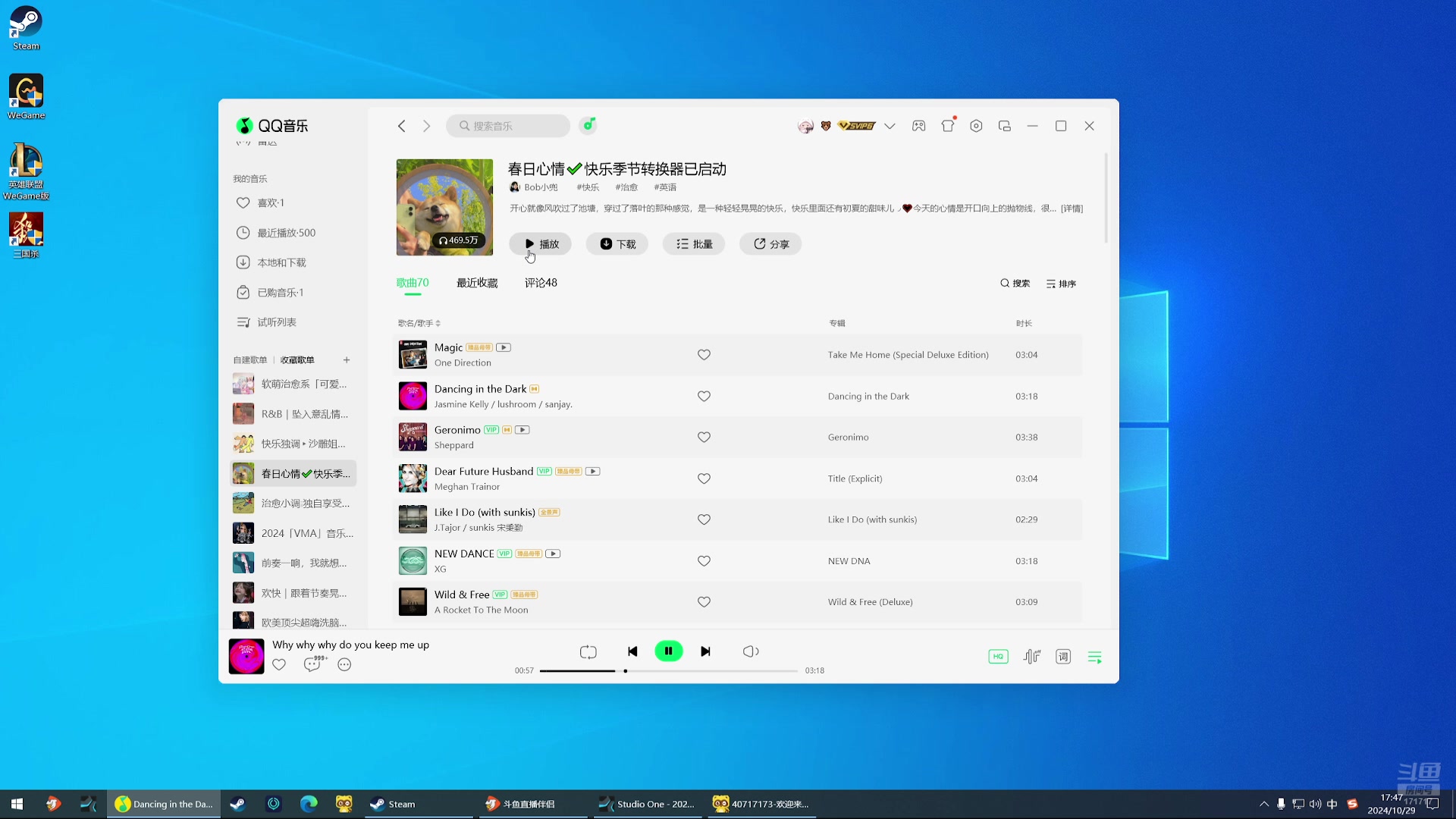Open 已购音乐·1 purchased music
The width and height of the screenshot is (1456, 819).
tap(293, 293)
